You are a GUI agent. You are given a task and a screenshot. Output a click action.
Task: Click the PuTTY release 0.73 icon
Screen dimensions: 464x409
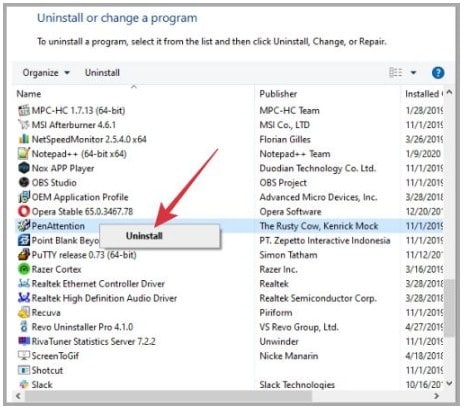[24, 255]
